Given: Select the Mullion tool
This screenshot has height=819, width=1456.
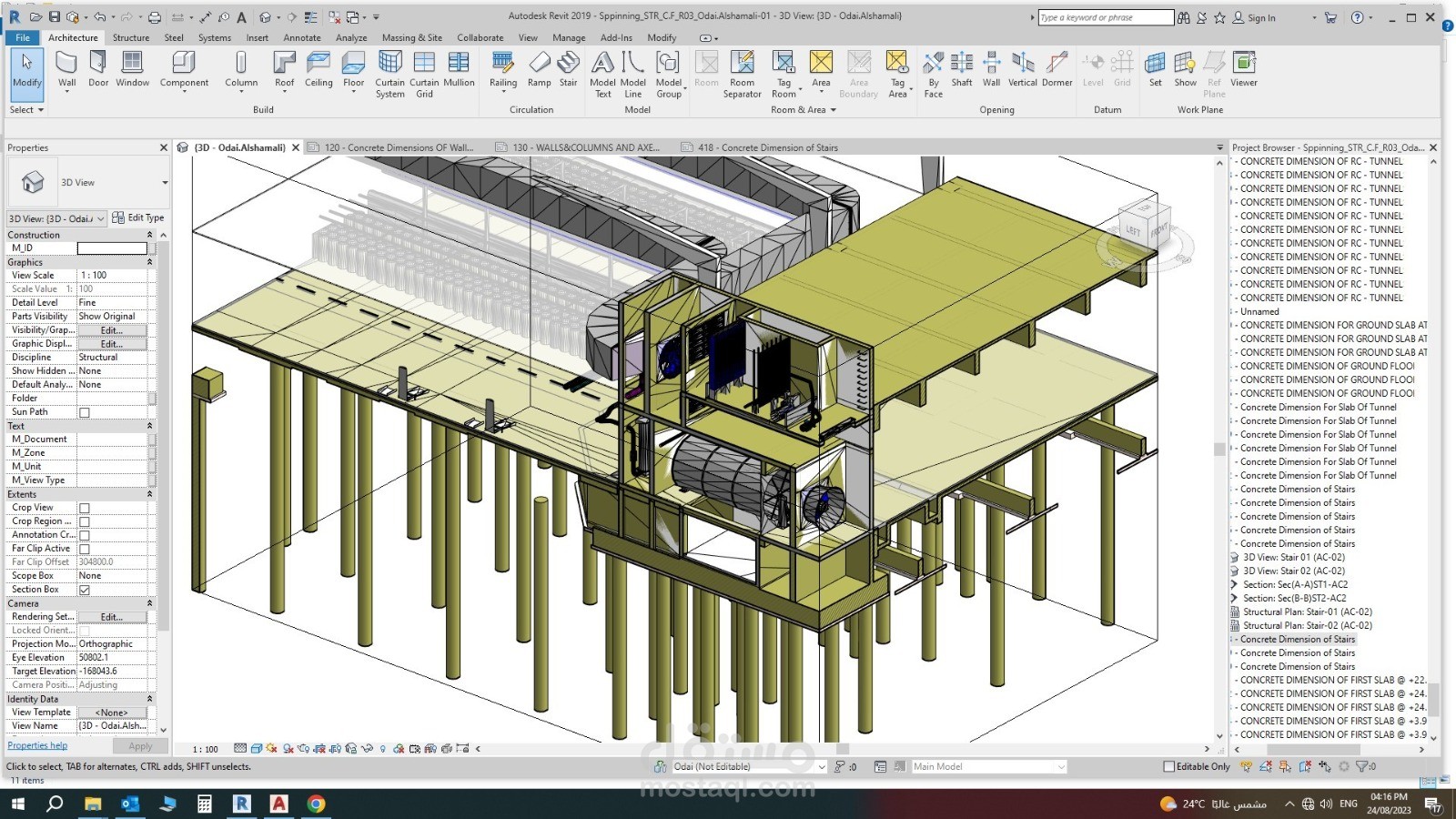Looking at the screenshot, I should [x=459, y=69].
